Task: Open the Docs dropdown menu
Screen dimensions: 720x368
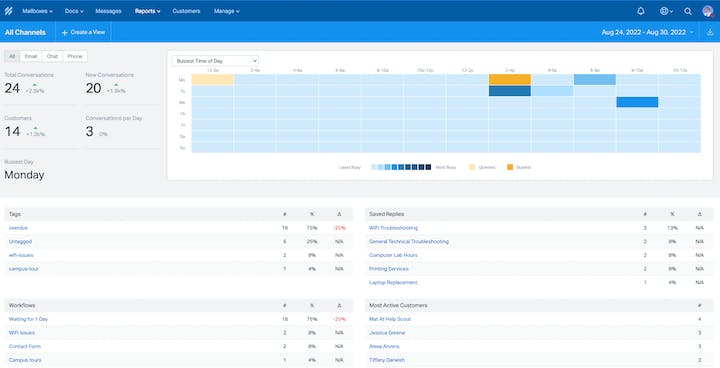Action: (74, 11)
